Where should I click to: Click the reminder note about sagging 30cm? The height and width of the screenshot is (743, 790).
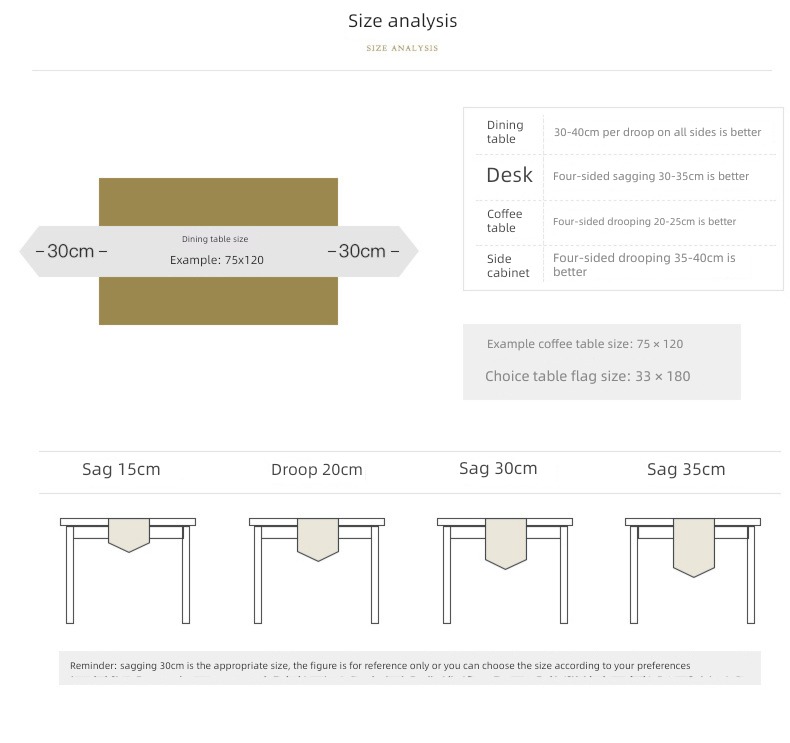[380, 665]
